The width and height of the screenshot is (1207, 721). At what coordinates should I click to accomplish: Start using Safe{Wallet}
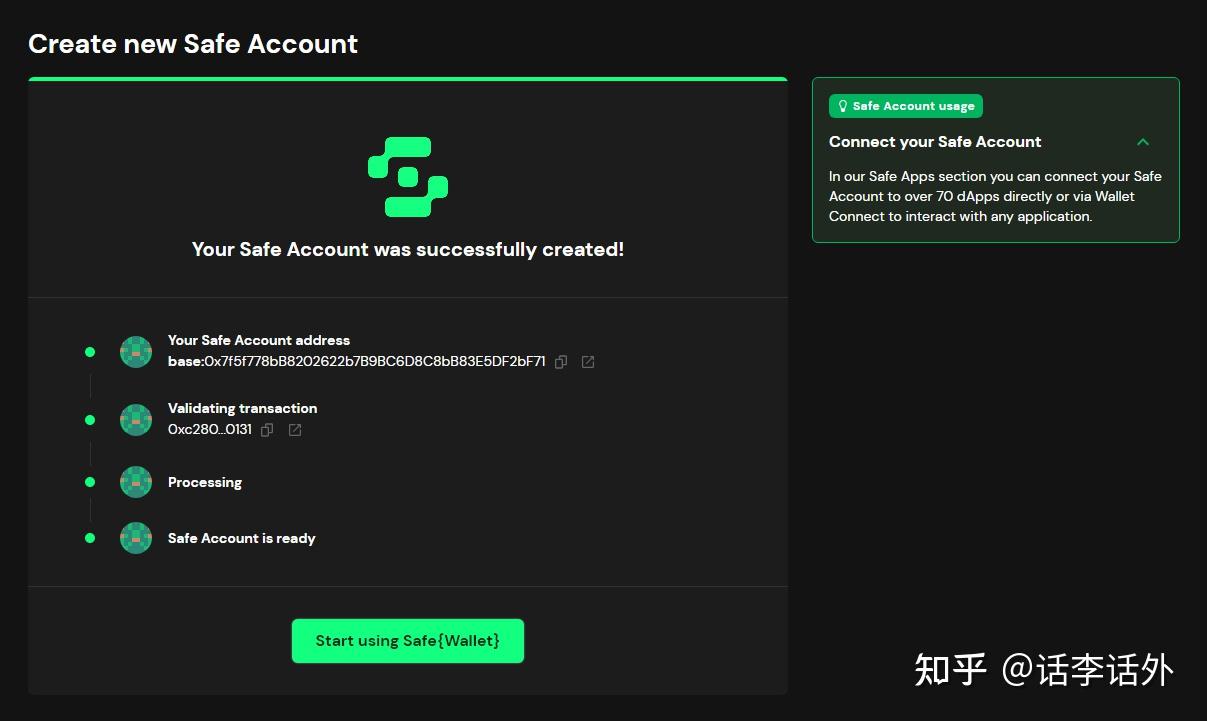point(408,641)
